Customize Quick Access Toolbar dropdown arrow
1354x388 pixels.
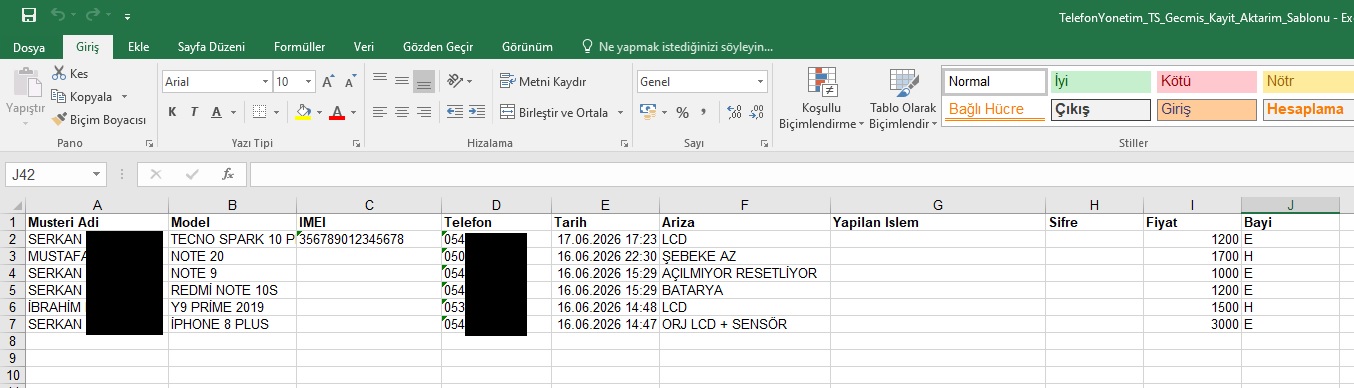tap(128, 17)
